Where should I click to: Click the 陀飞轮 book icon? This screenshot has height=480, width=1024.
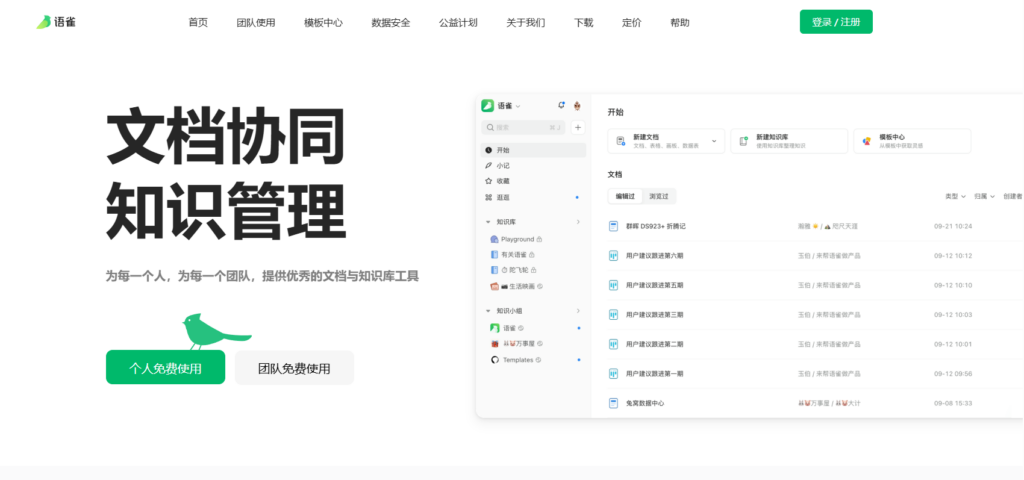click(494, 270)
